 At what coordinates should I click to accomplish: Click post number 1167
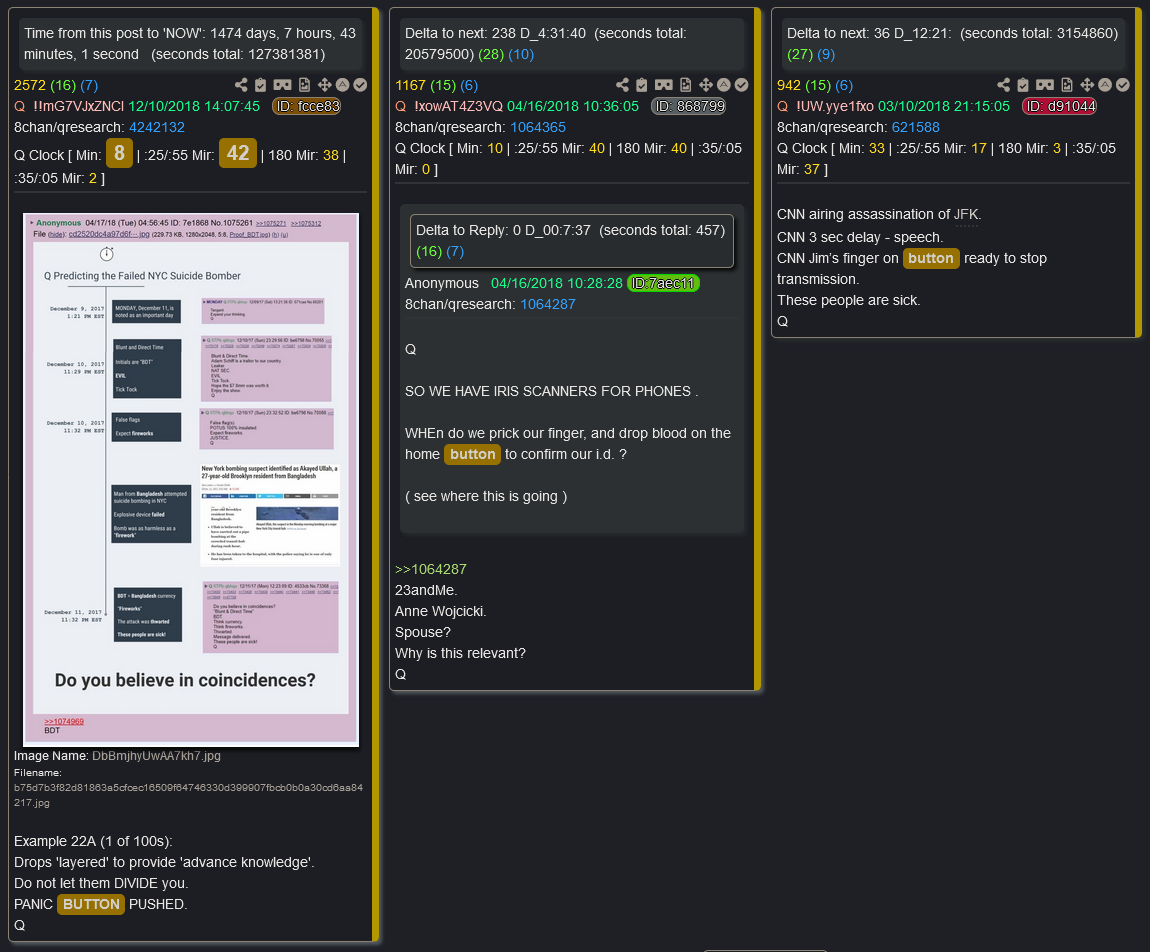coord(410,85)
